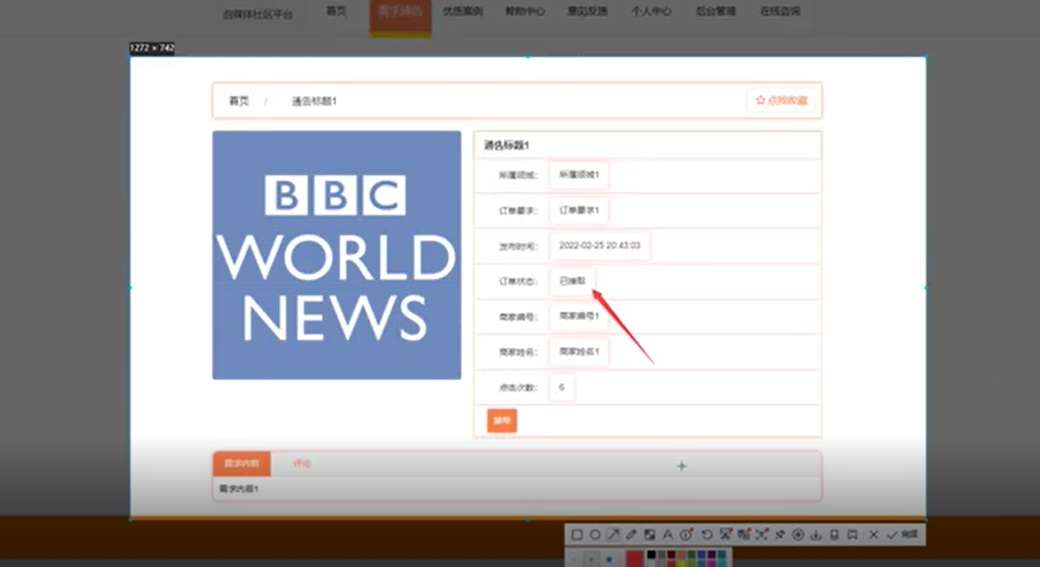Click the 已接取 order status value

572,281
